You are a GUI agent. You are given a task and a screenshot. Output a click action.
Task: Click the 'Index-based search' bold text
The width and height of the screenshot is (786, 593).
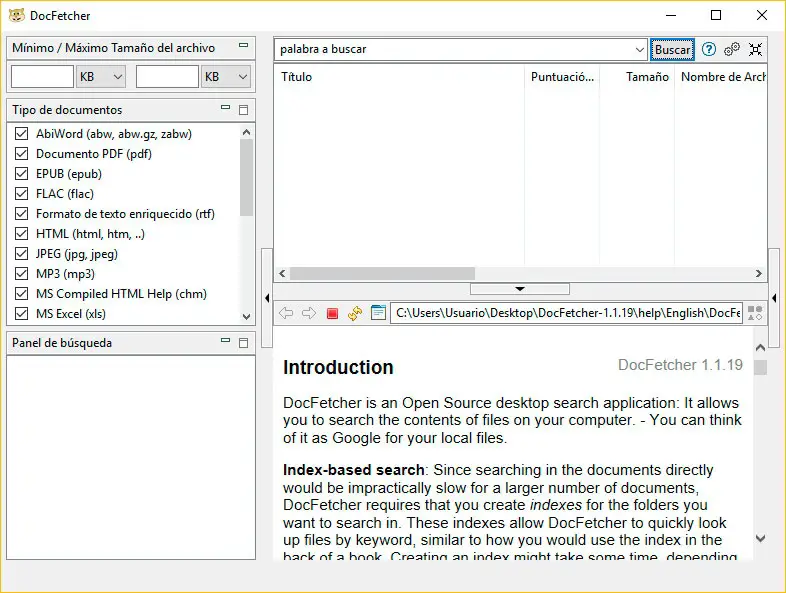tap(353, 470)
